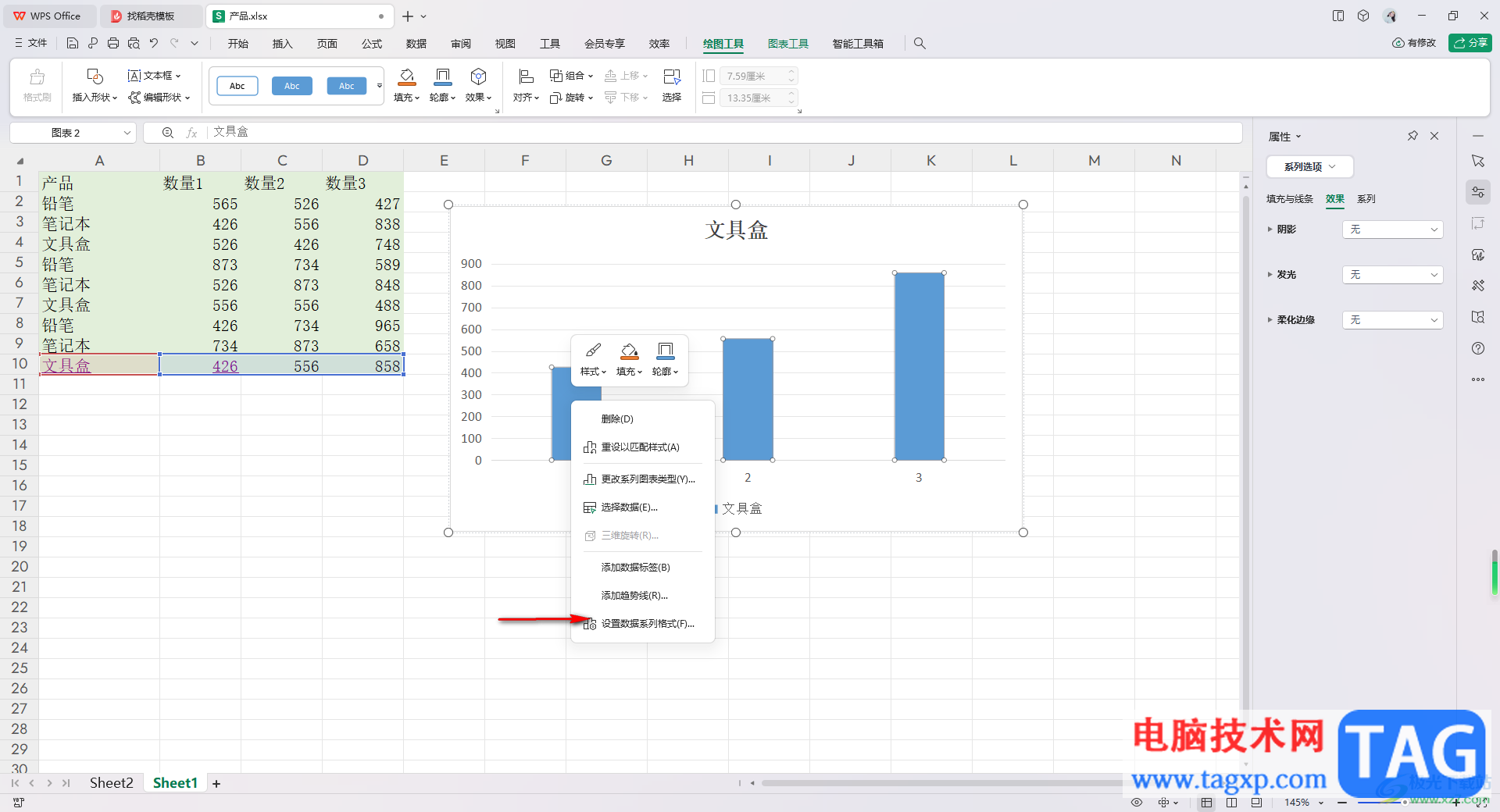Open the Rotate dropdown

tap(571, 98)
